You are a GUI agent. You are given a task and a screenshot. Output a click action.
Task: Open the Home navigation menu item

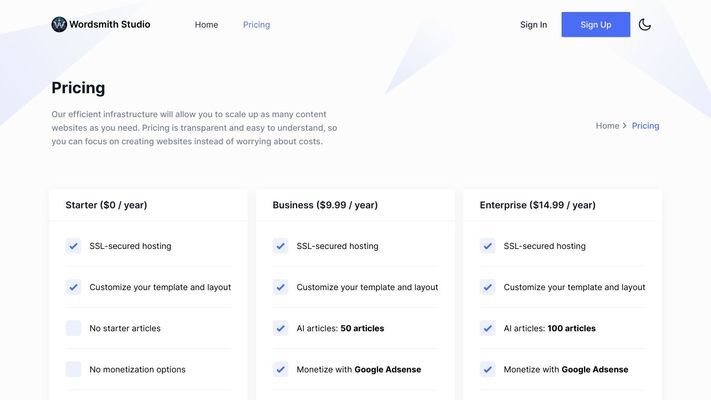pos(206,24)
